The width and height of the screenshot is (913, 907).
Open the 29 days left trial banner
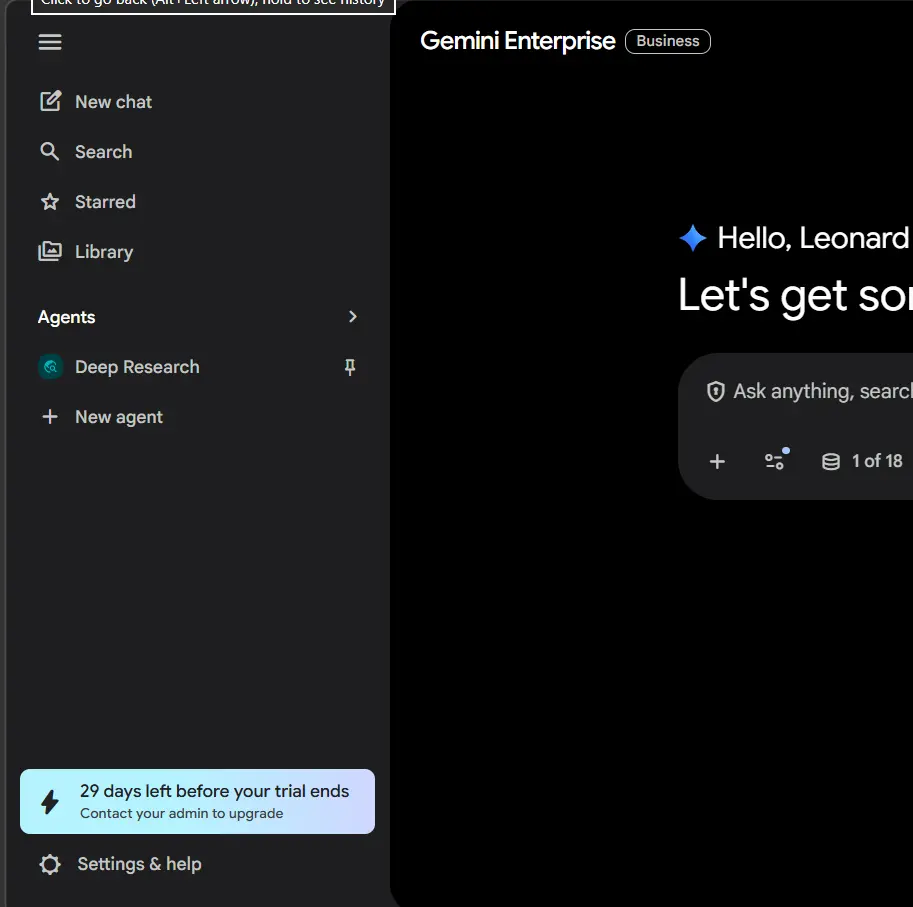(197, 802)
